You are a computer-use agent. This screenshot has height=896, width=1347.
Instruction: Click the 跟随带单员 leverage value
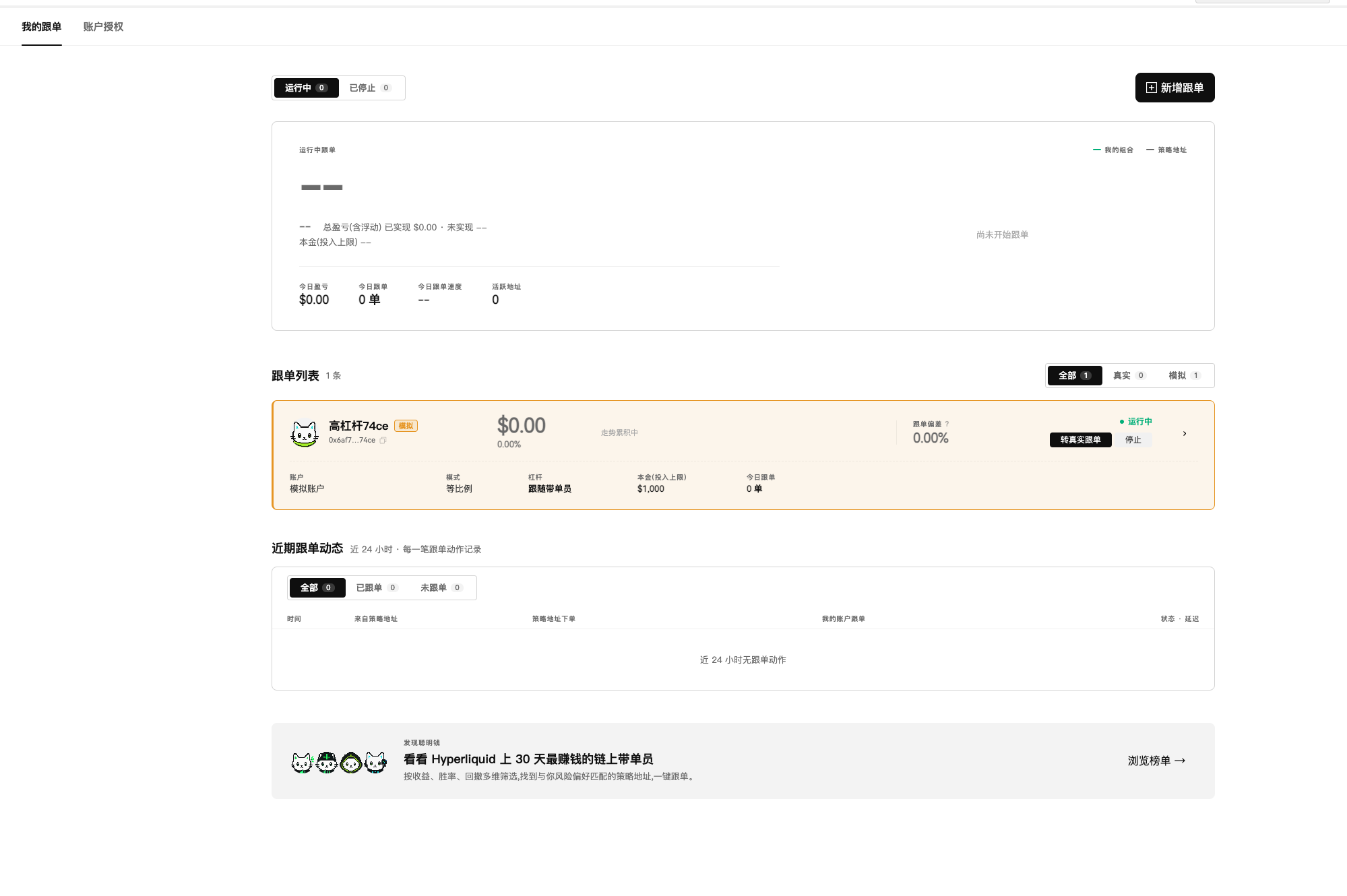[x=550, y=489]
